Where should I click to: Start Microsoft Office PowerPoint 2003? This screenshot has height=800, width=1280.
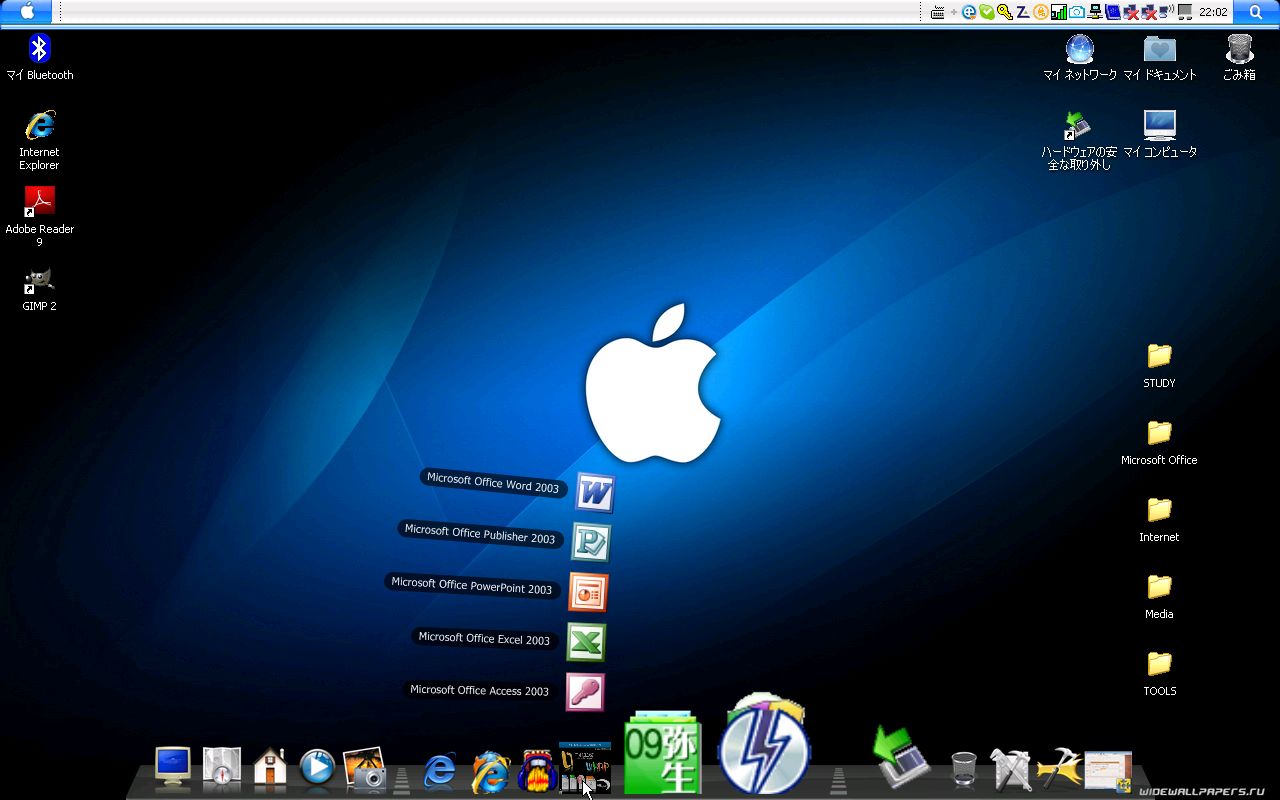[x=588, y=592]
